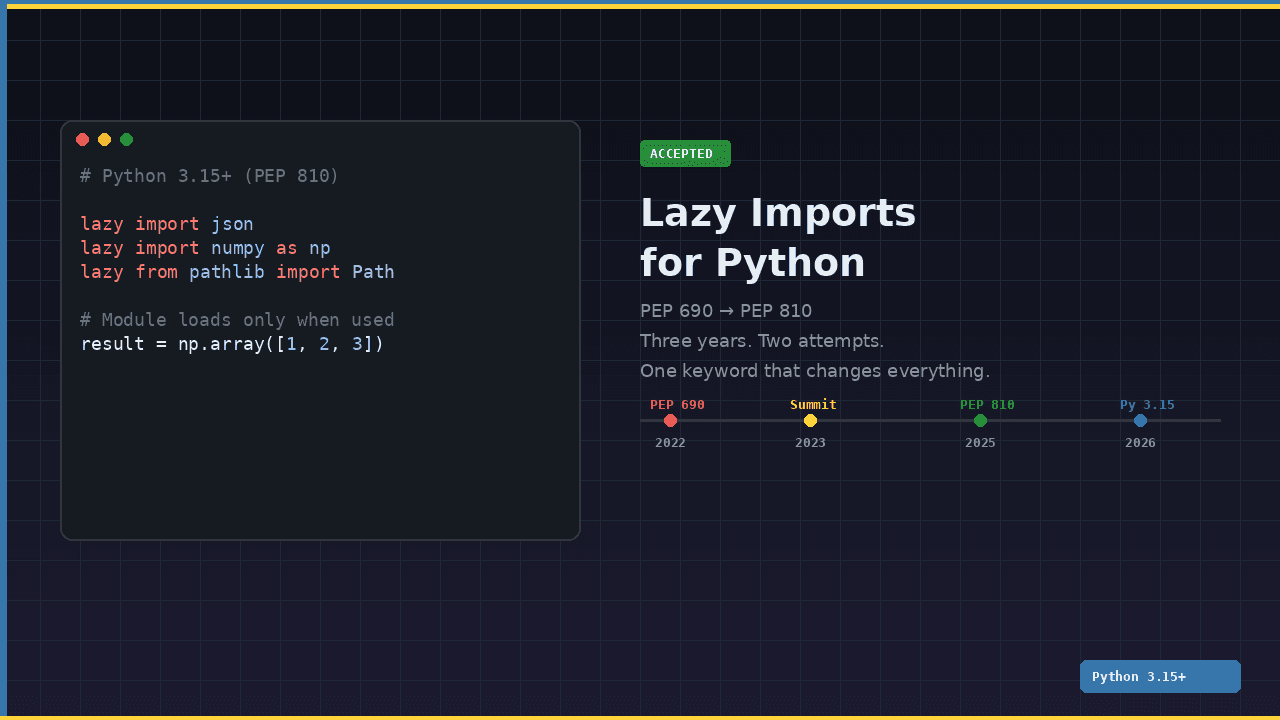The height and width of the screenshot is (720, 1280).
Task: Click the green traffic-light dot on code window
Action: (126, 139)
